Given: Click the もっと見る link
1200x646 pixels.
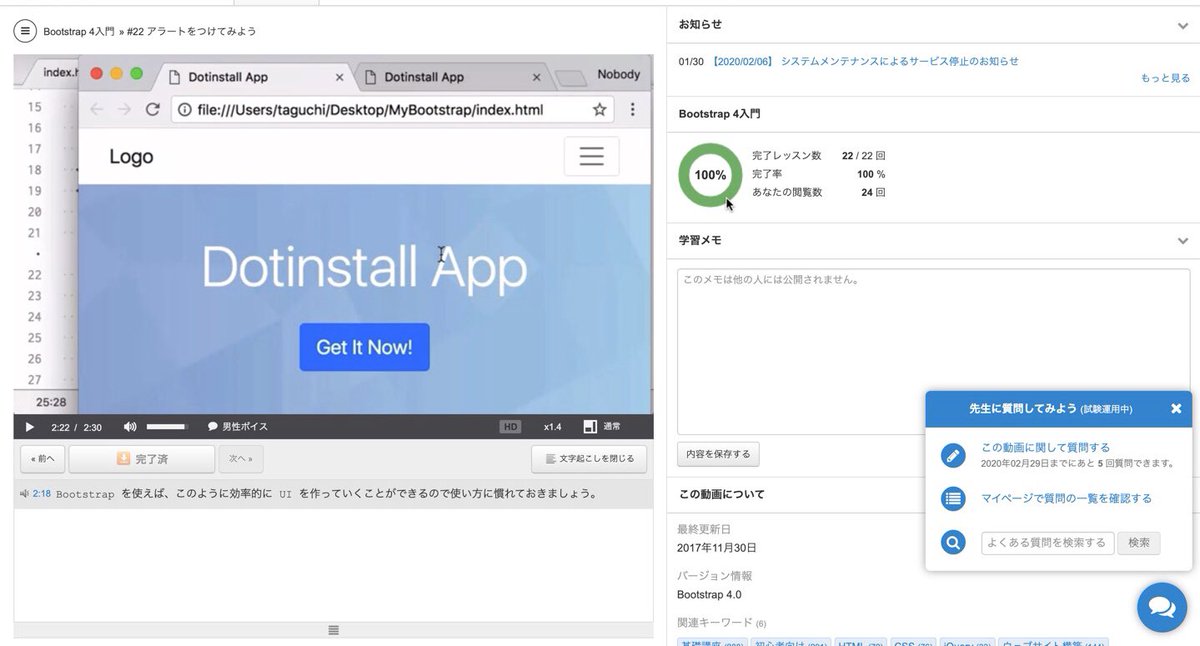Looking at the screenshot, I should 1165,78.
